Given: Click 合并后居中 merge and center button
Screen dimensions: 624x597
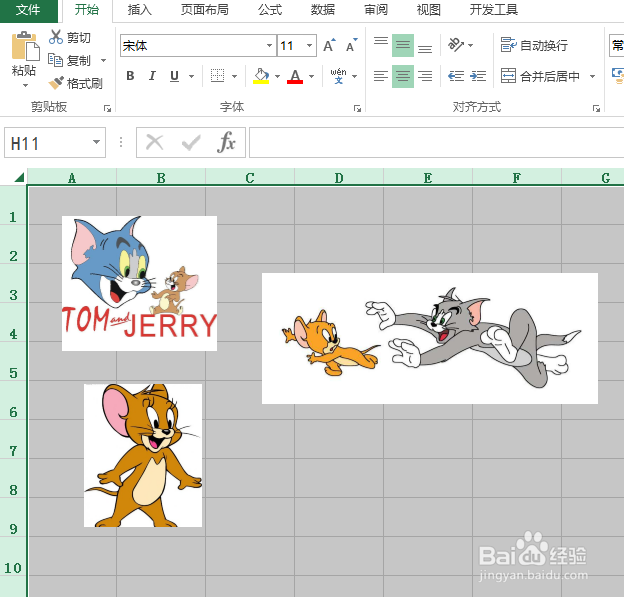Looking at the screenshot, I should (540, 76).
